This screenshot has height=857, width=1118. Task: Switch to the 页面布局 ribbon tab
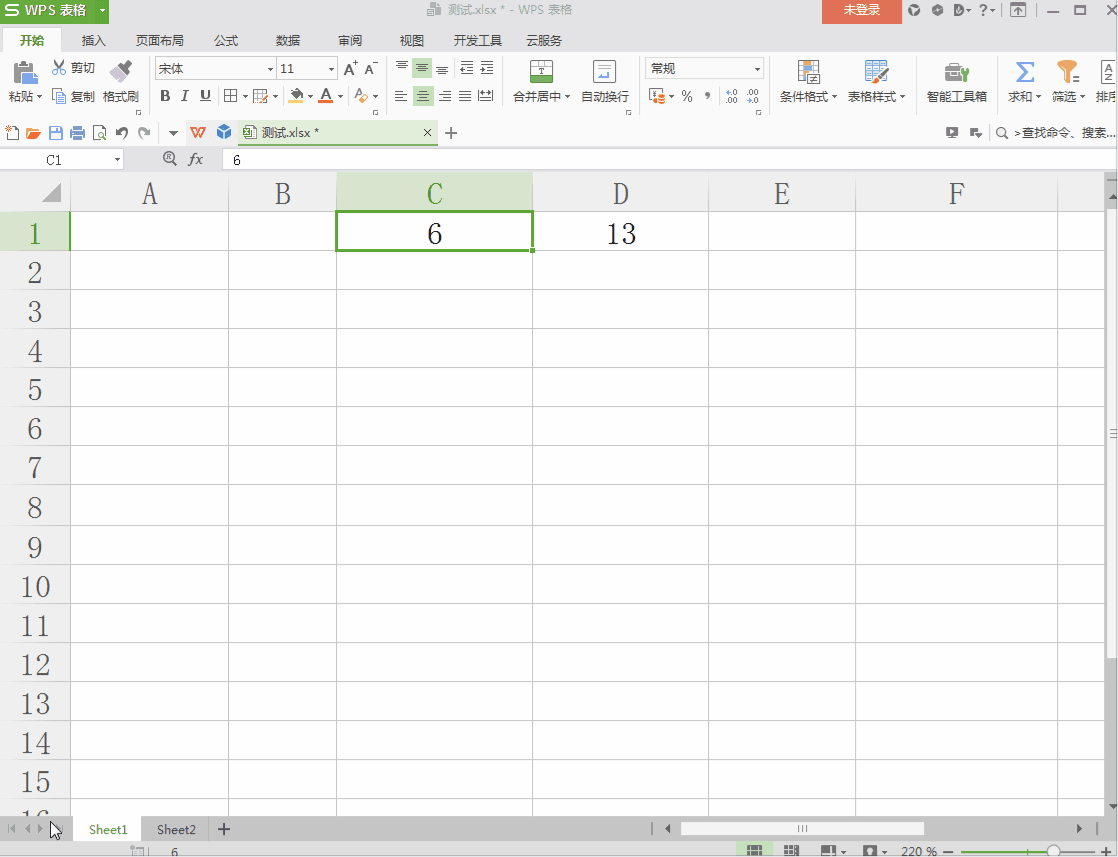click(x=160, y=41)
